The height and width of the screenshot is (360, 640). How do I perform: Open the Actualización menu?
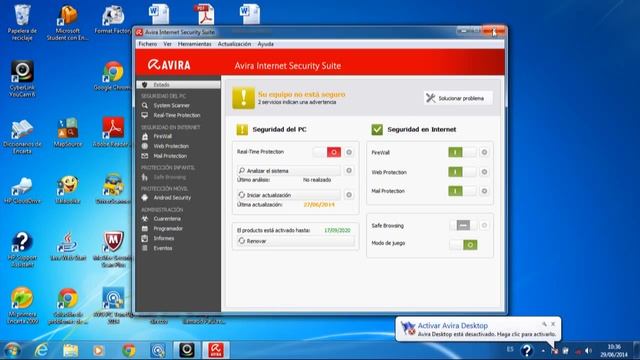(x=234, y=44)
